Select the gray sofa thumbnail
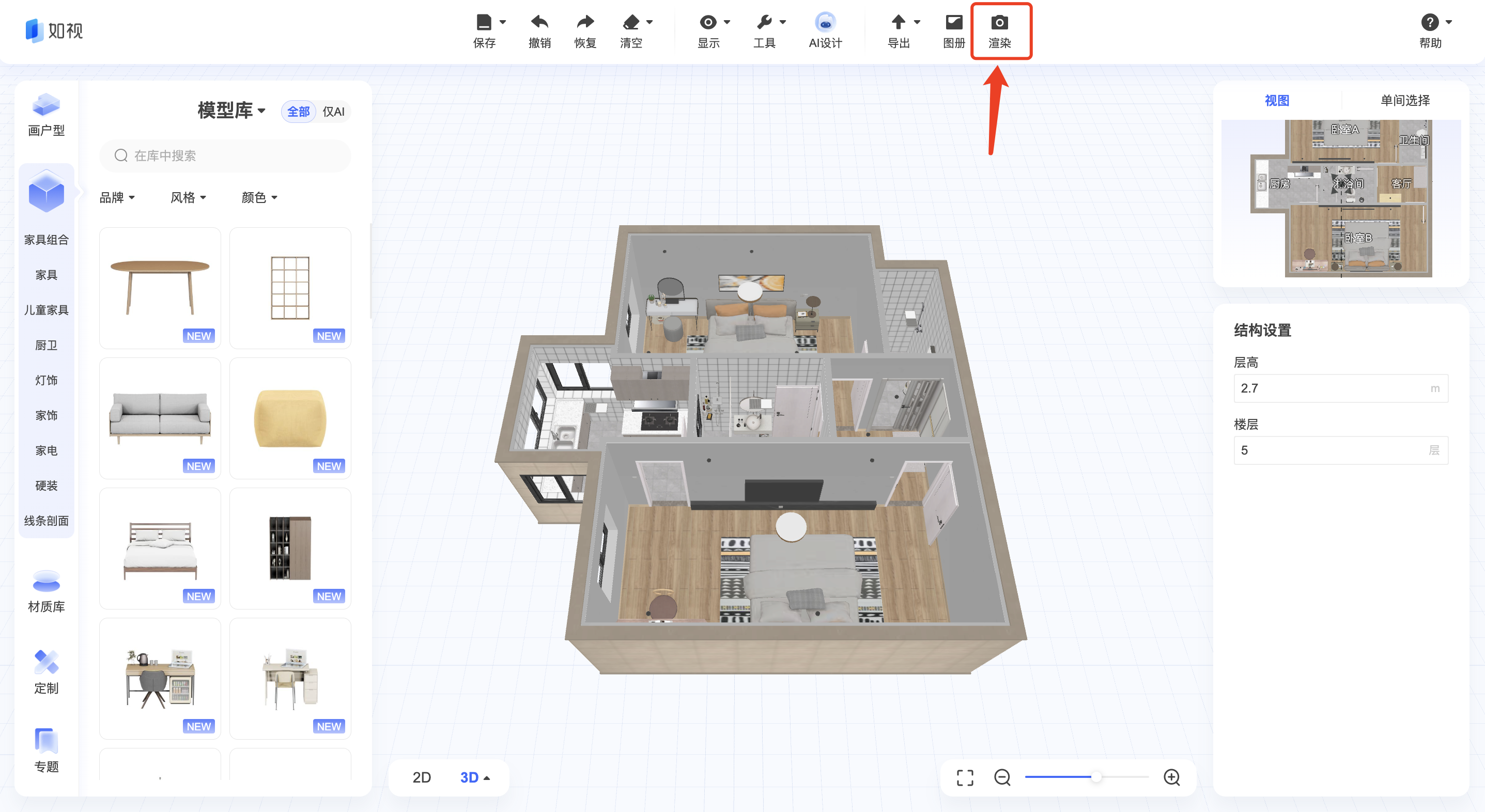 point(160,418)
